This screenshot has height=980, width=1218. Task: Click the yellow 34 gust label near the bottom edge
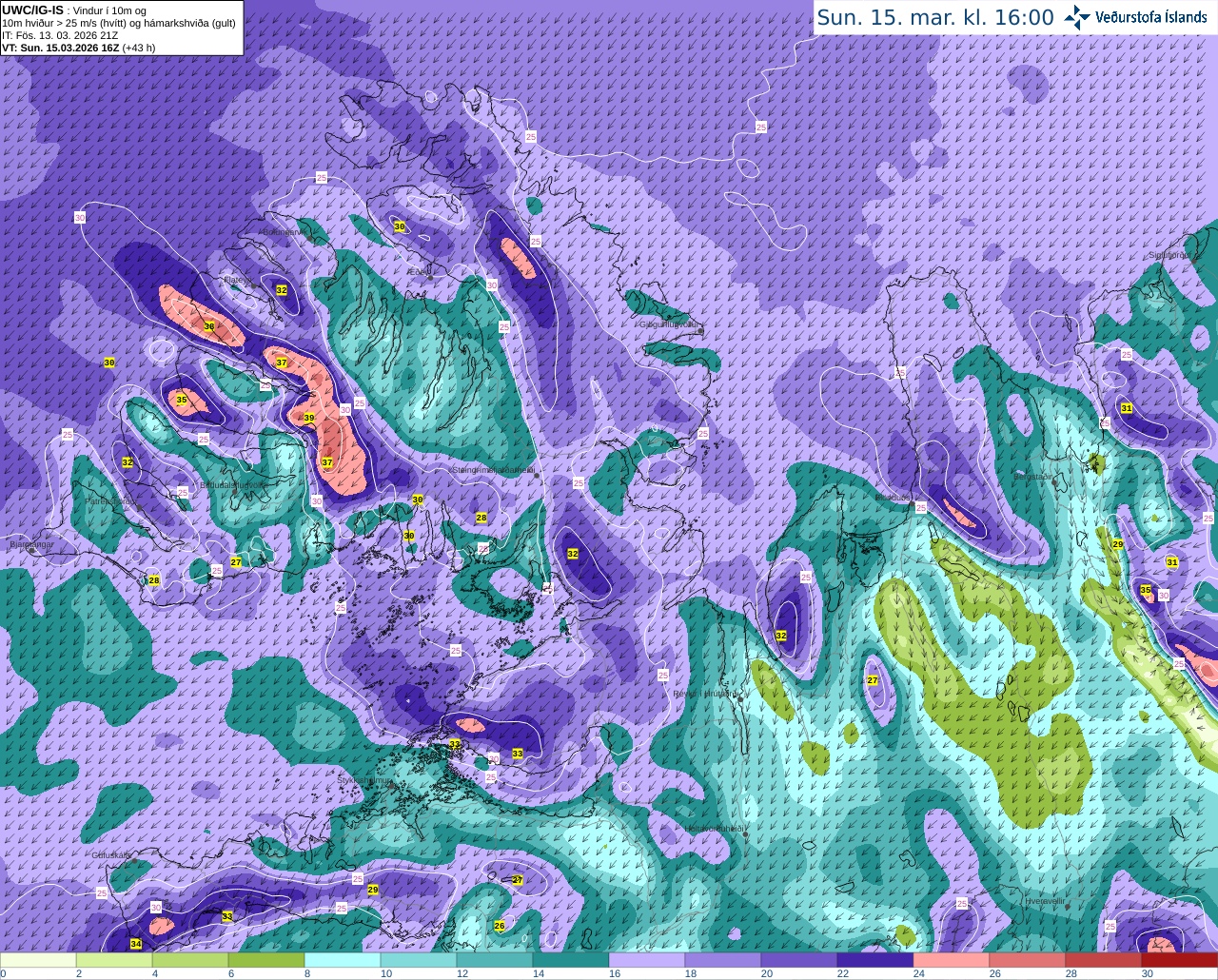tap(136, 944)
